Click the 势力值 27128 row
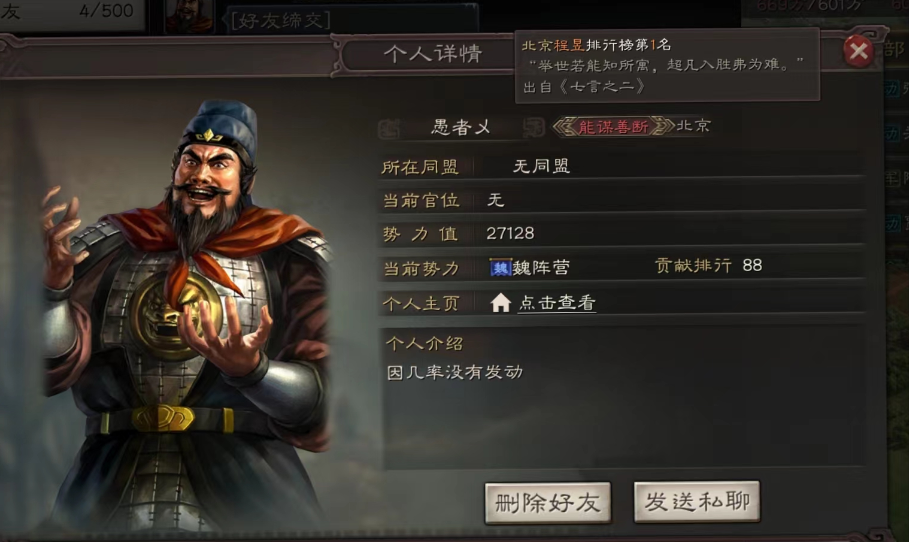The height and width of the screenshot is (542, 909). click(621, 234)
